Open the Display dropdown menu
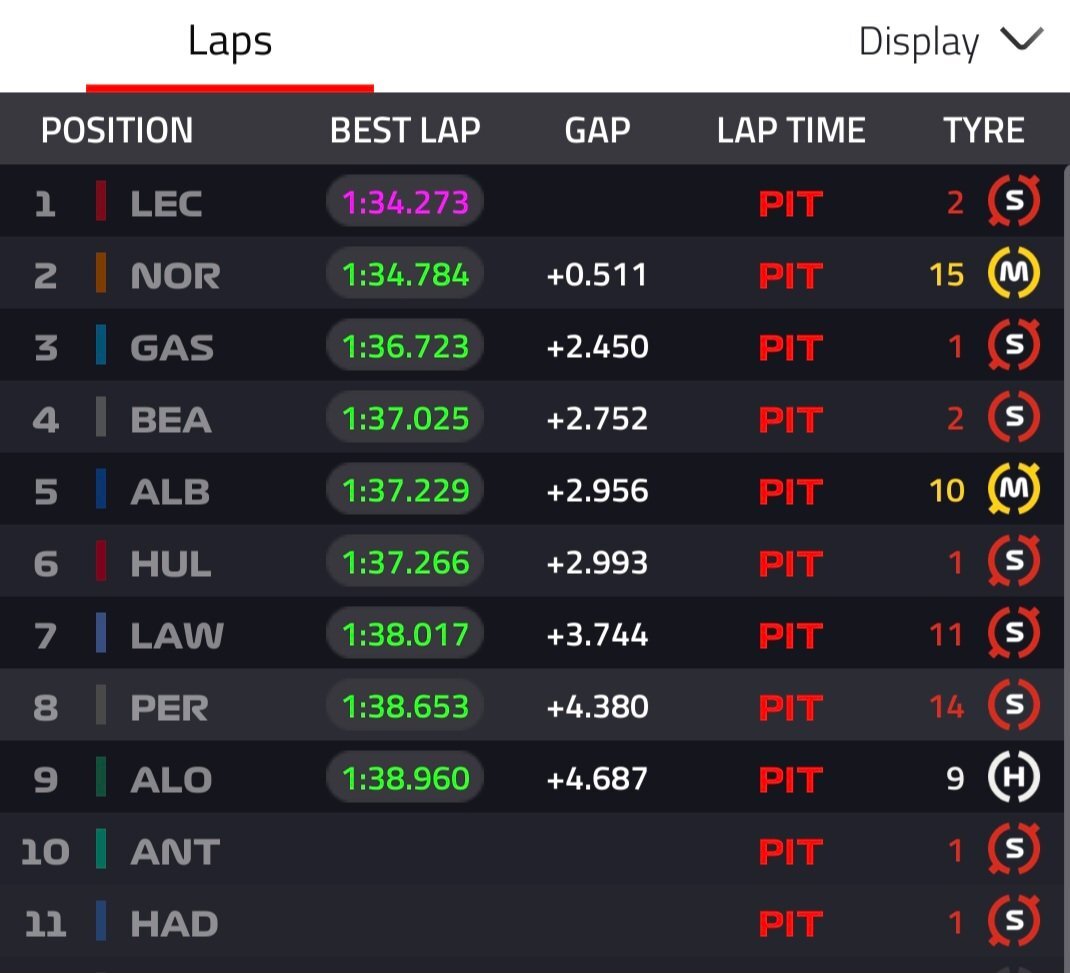Image resolution: width=1070 pixels, height=973 pixels. (951, 42)
